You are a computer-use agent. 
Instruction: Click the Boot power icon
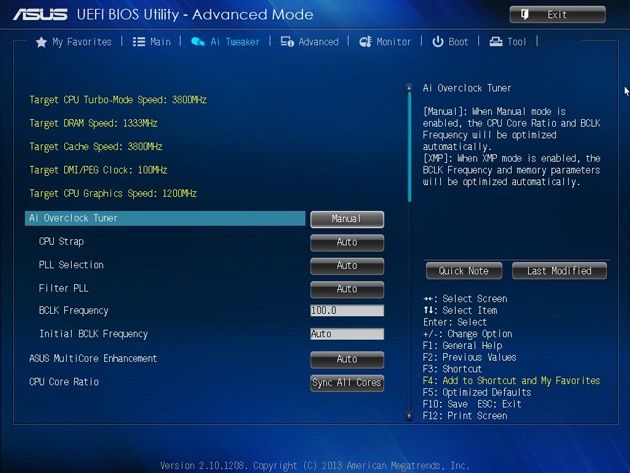pyautogui.click(x=438, y=42)
